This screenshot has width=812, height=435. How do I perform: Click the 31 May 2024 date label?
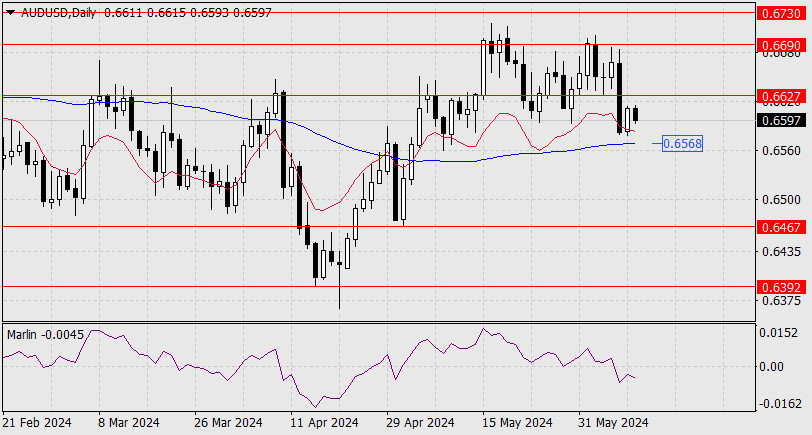(x=613, y=423)
